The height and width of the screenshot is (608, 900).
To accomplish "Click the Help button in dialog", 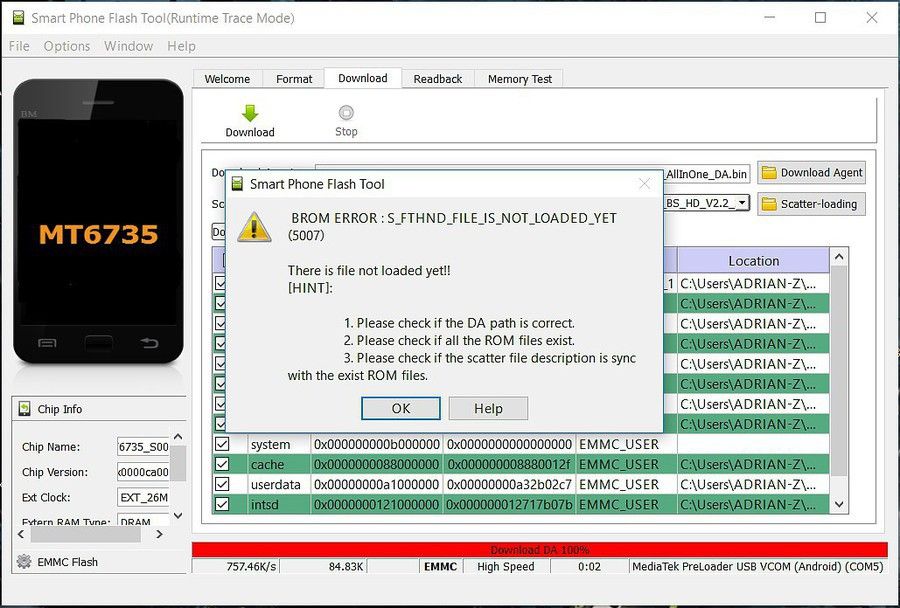I will (488, 408).
